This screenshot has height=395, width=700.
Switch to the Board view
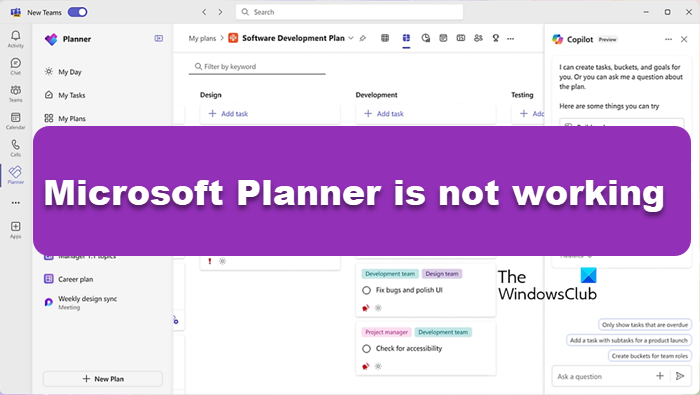[406, 38]
